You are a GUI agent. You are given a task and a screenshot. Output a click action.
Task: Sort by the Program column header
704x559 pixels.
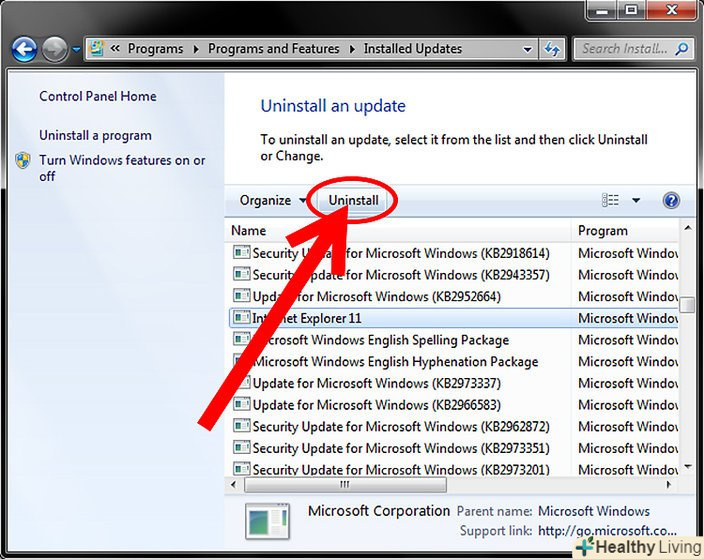click(x=625, y=231)
